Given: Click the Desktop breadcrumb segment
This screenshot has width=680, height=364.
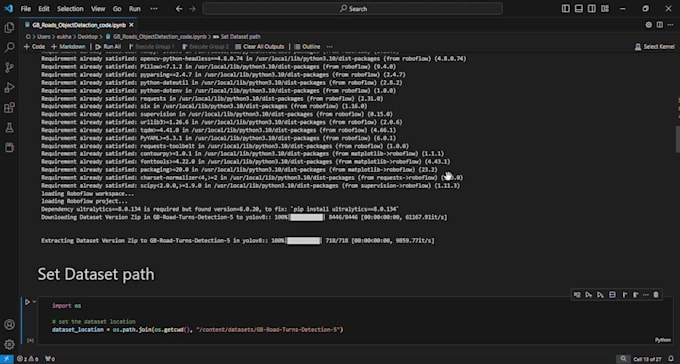Looking at the screenshot, I should (88, 37).
